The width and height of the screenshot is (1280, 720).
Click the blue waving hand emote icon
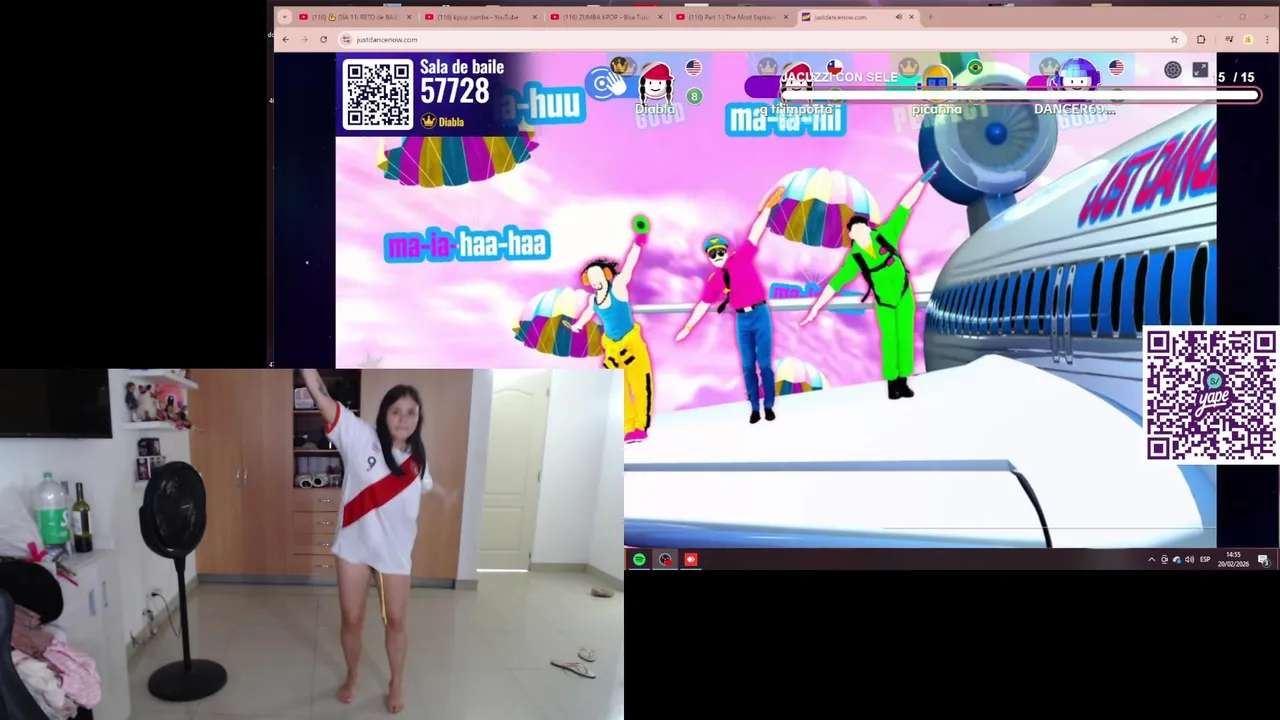pyautogui.click(x=604, y=84)
